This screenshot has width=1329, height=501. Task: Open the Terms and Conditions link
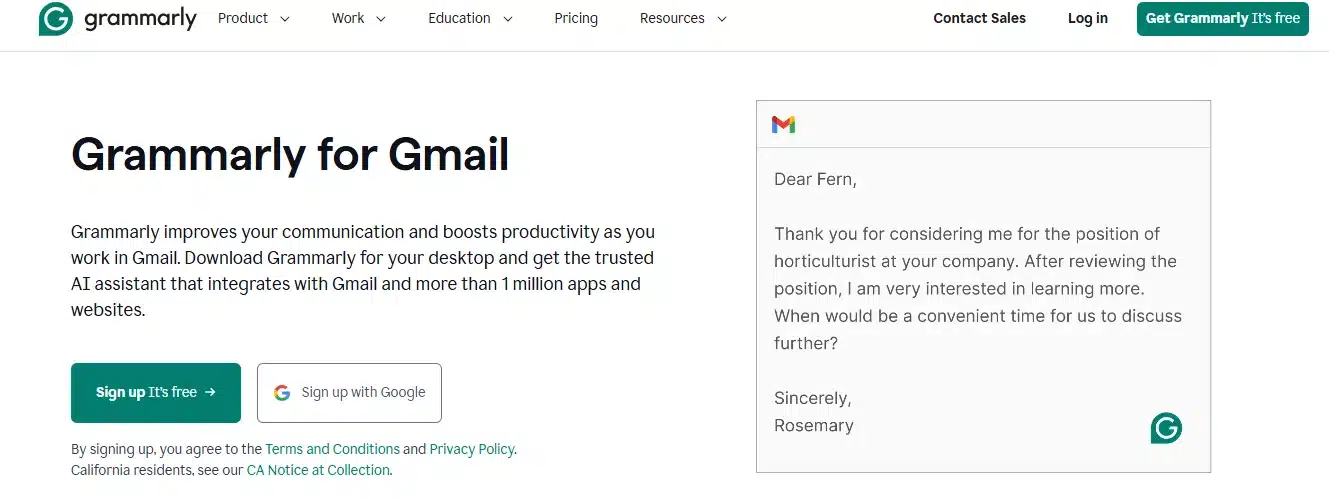coord(333,449)
